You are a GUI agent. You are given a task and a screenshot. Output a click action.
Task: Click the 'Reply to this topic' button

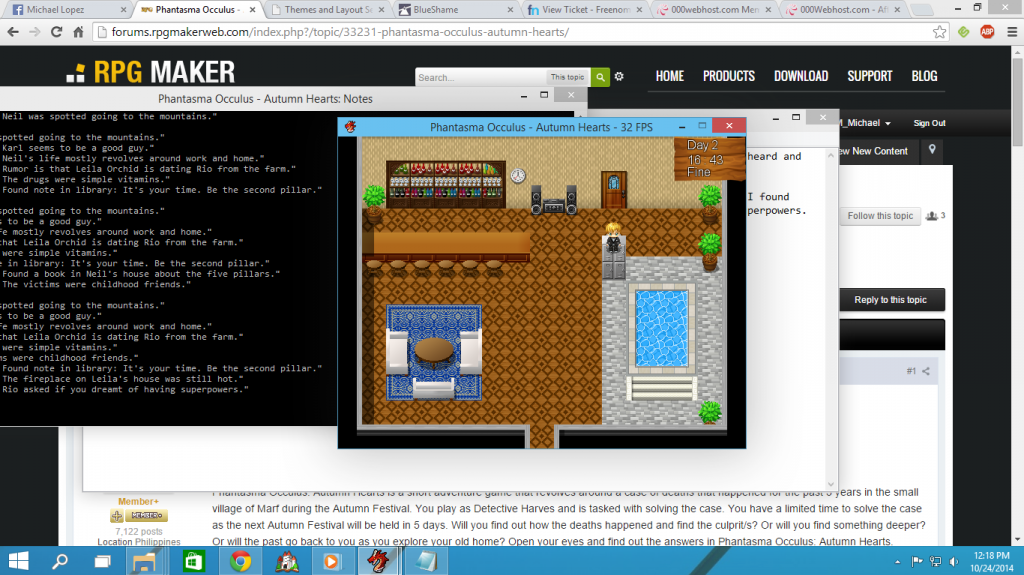[x=890, y=300]
